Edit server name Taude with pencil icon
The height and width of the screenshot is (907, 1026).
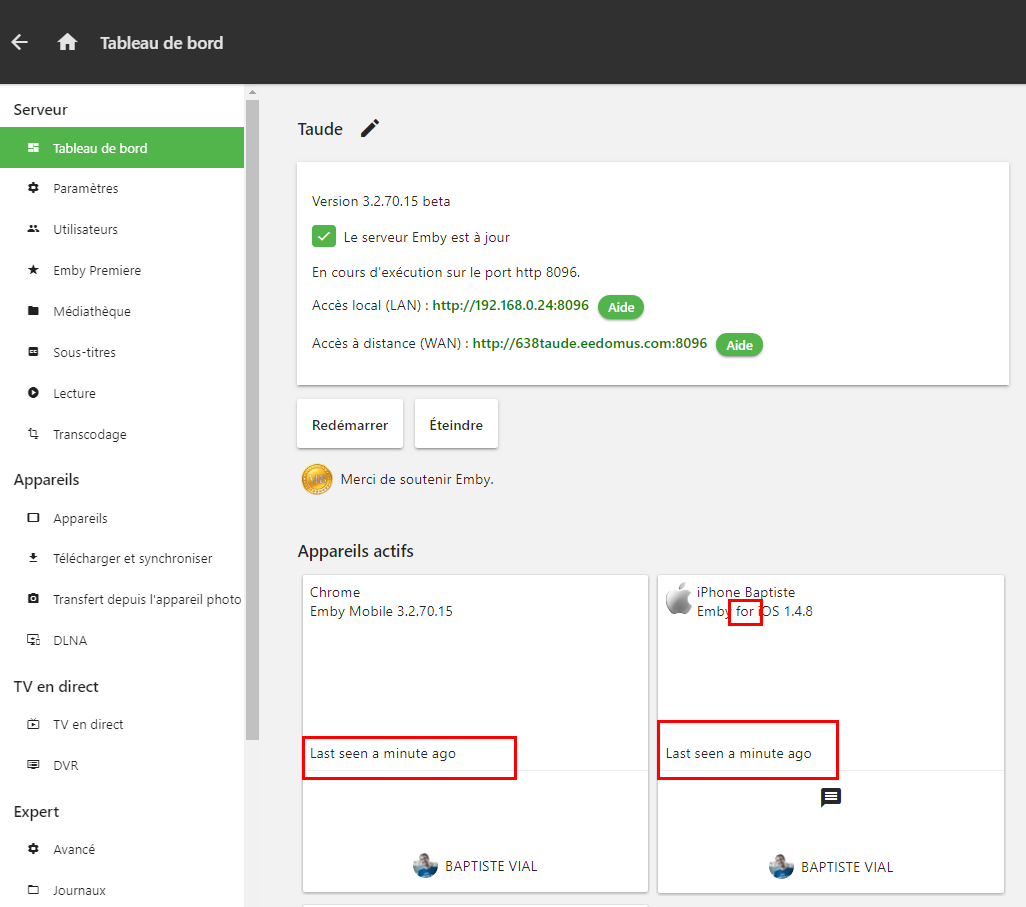click(x=370, y=128)
